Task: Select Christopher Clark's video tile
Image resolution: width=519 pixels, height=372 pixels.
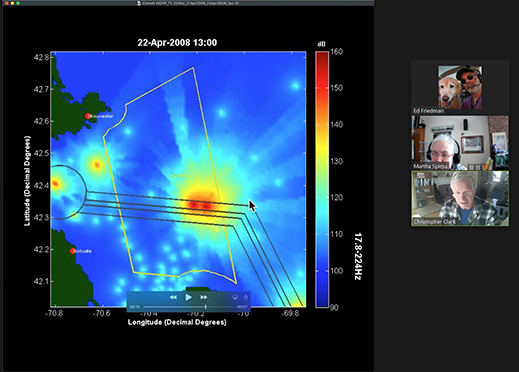Action: point(460,198)
